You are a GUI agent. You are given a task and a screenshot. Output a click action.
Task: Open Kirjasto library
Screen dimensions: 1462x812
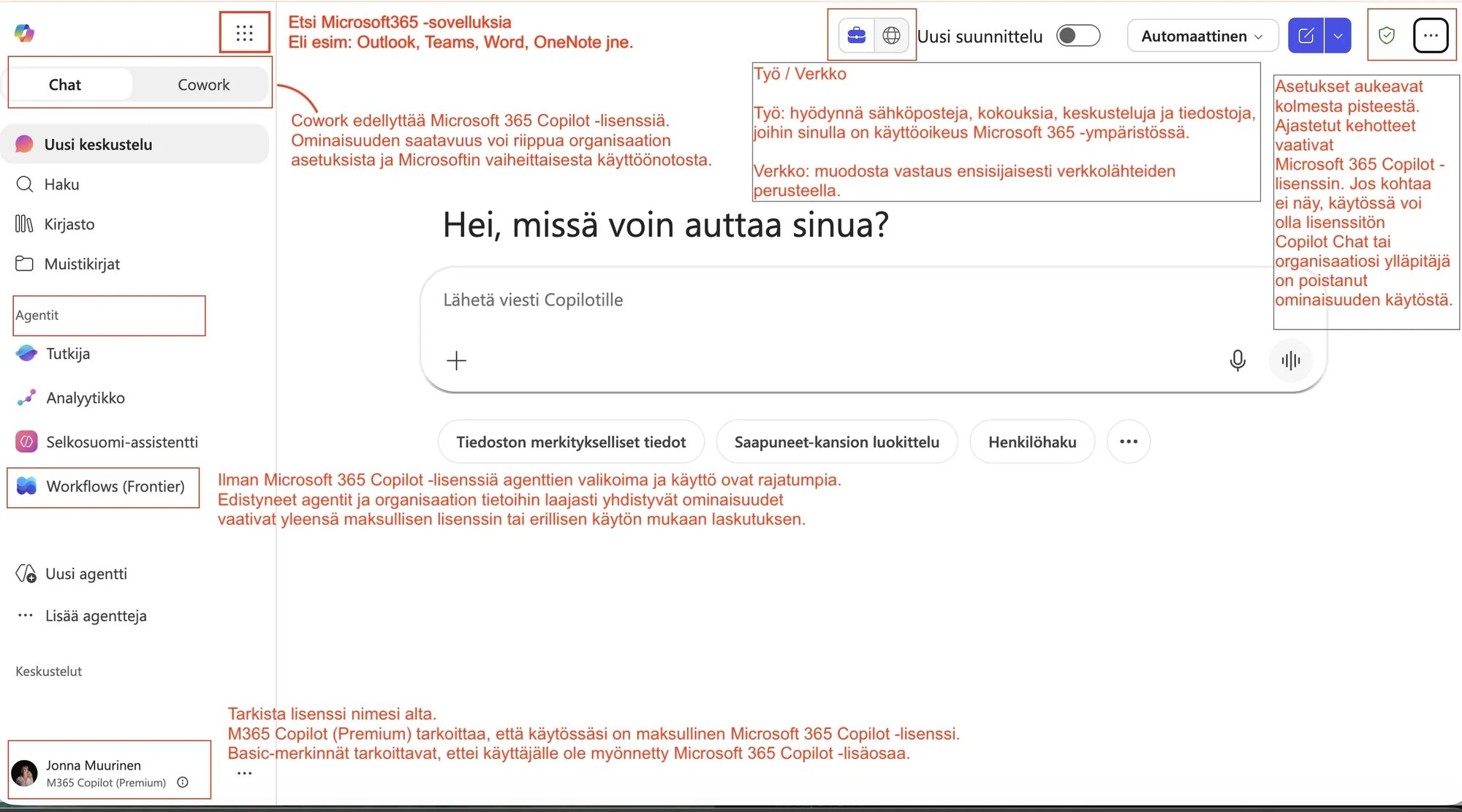tap(135, 224)
